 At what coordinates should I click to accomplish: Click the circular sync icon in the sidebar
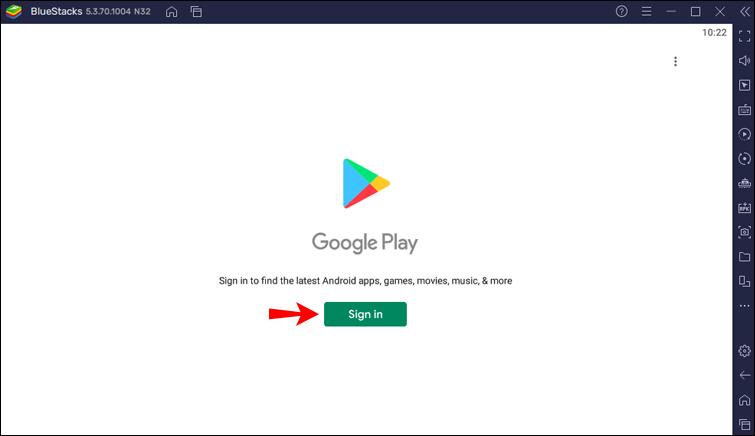(744, 159)
